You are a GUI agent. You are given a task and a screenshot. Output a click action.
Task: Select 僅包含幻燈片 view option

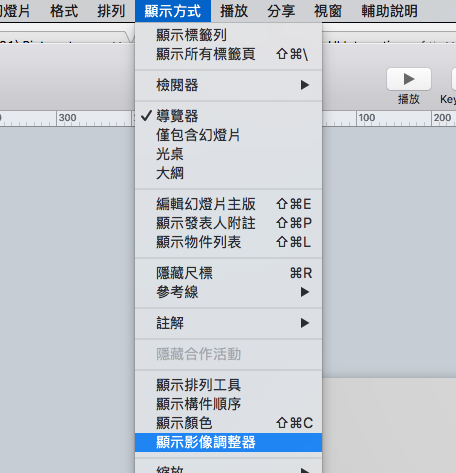pos(228,135)
